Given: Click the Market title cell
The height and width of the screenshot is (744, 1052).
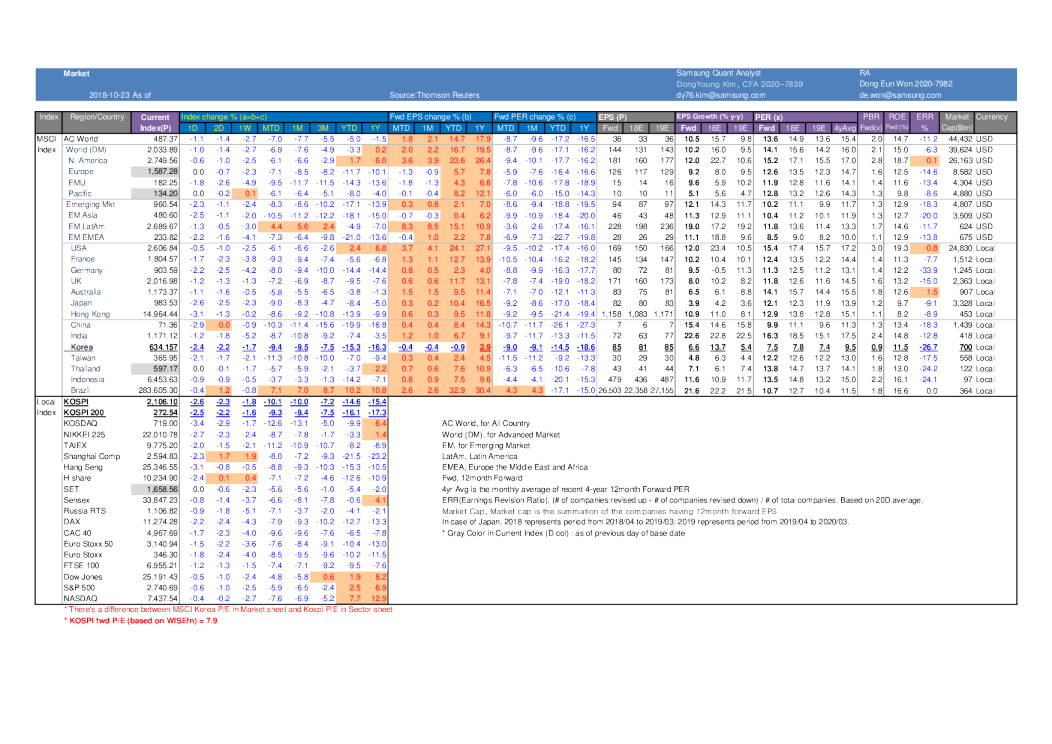Looking at the screenshot, I should pyautogui.click(x=76, y=73).
